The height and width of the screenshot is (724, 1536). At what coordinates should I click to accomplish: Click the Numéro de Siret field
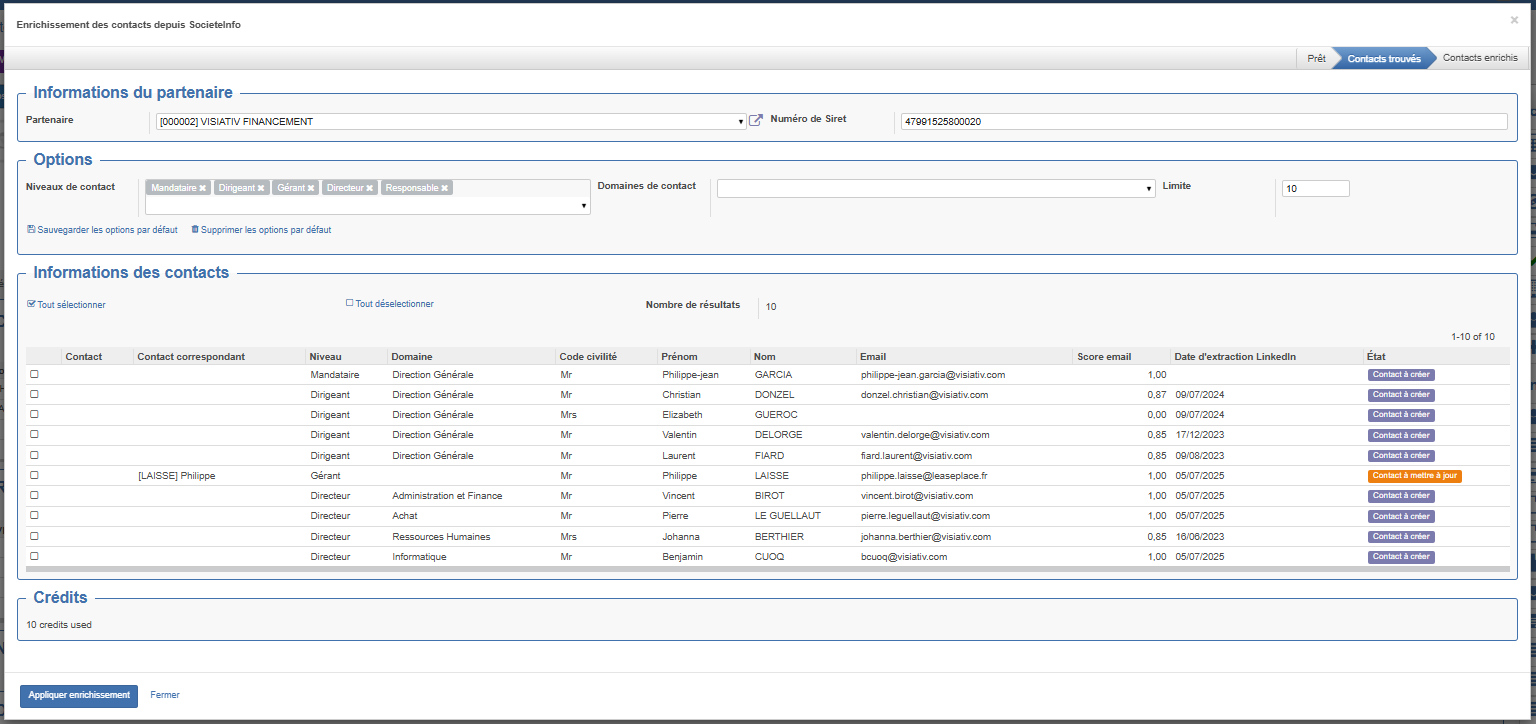(1204, 122)
